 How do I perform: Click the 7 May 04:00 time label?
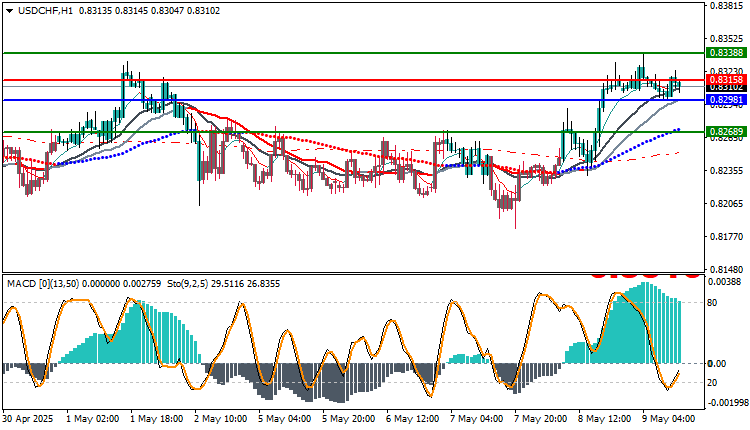[x=477, y=419]
